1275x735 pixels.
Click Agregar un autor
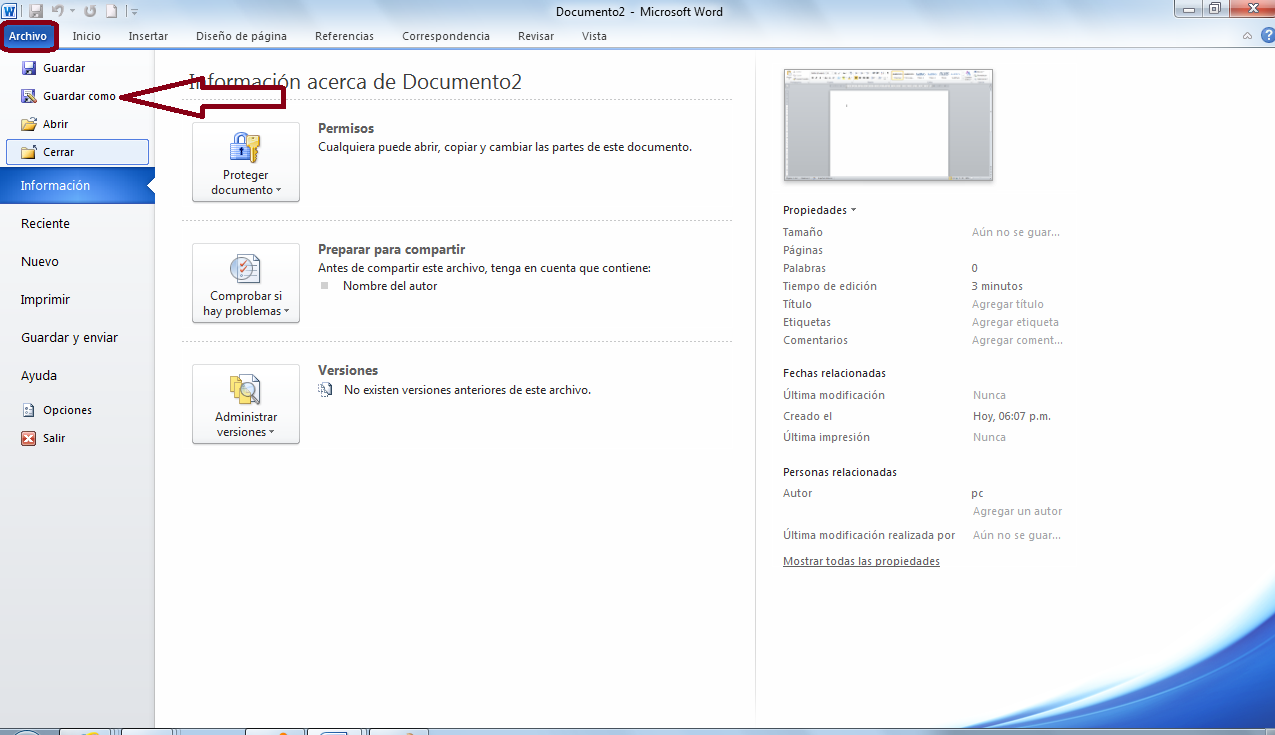pos(1016,510)
